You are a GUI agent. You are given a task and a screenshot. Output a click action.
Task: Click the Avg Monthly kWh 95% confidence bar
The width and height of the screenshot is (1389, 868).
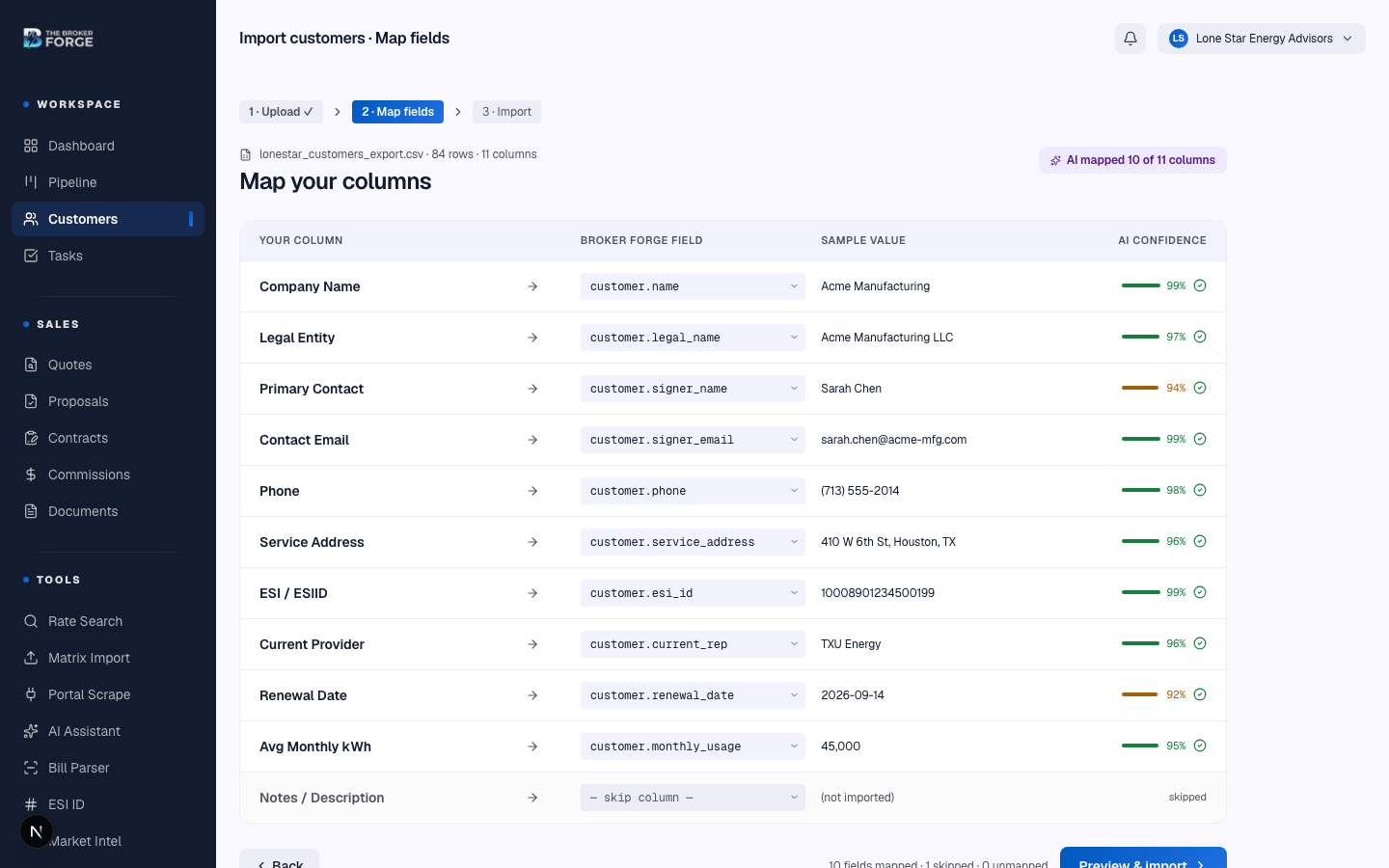[x=1141, y=746]
